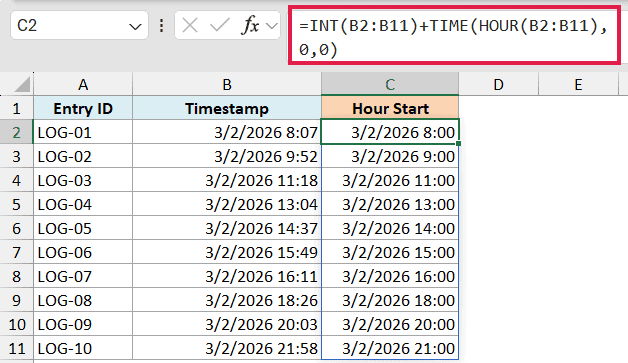This screenshot has width=628, height=363.
Task: Expand the fx function dropdown chevron
Action: tap(272, 26)
